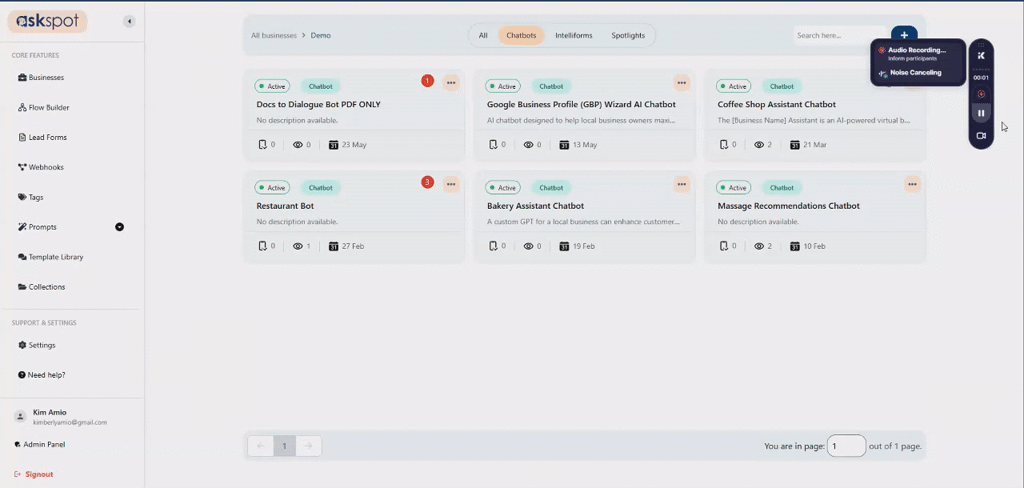The width and height of the screenshot is (1024, 488).
Task: Click Active status on Google Business Profile card
Action: [503, 86]
